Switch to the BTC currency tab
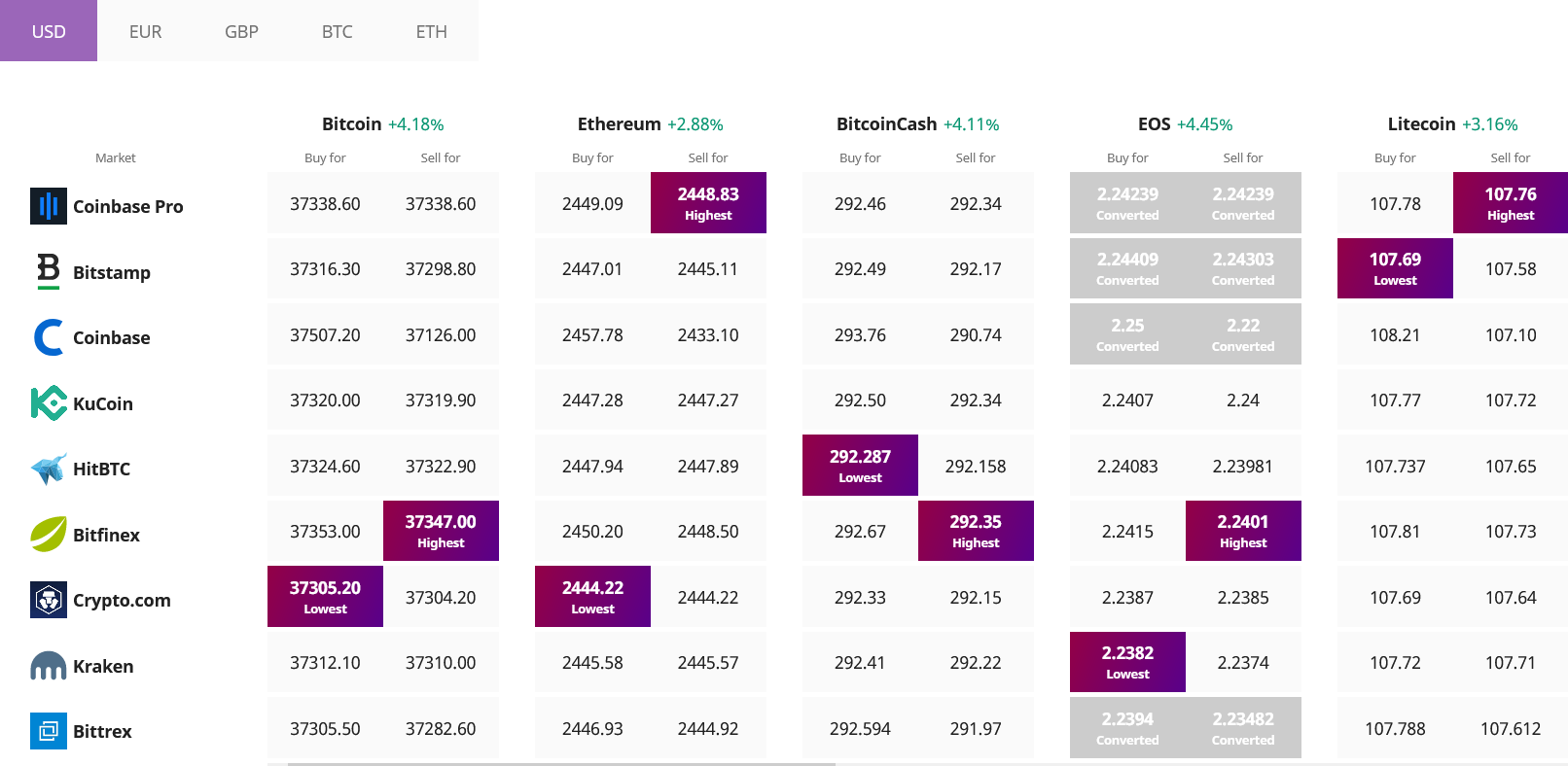1568x766 pixels. 338,31
